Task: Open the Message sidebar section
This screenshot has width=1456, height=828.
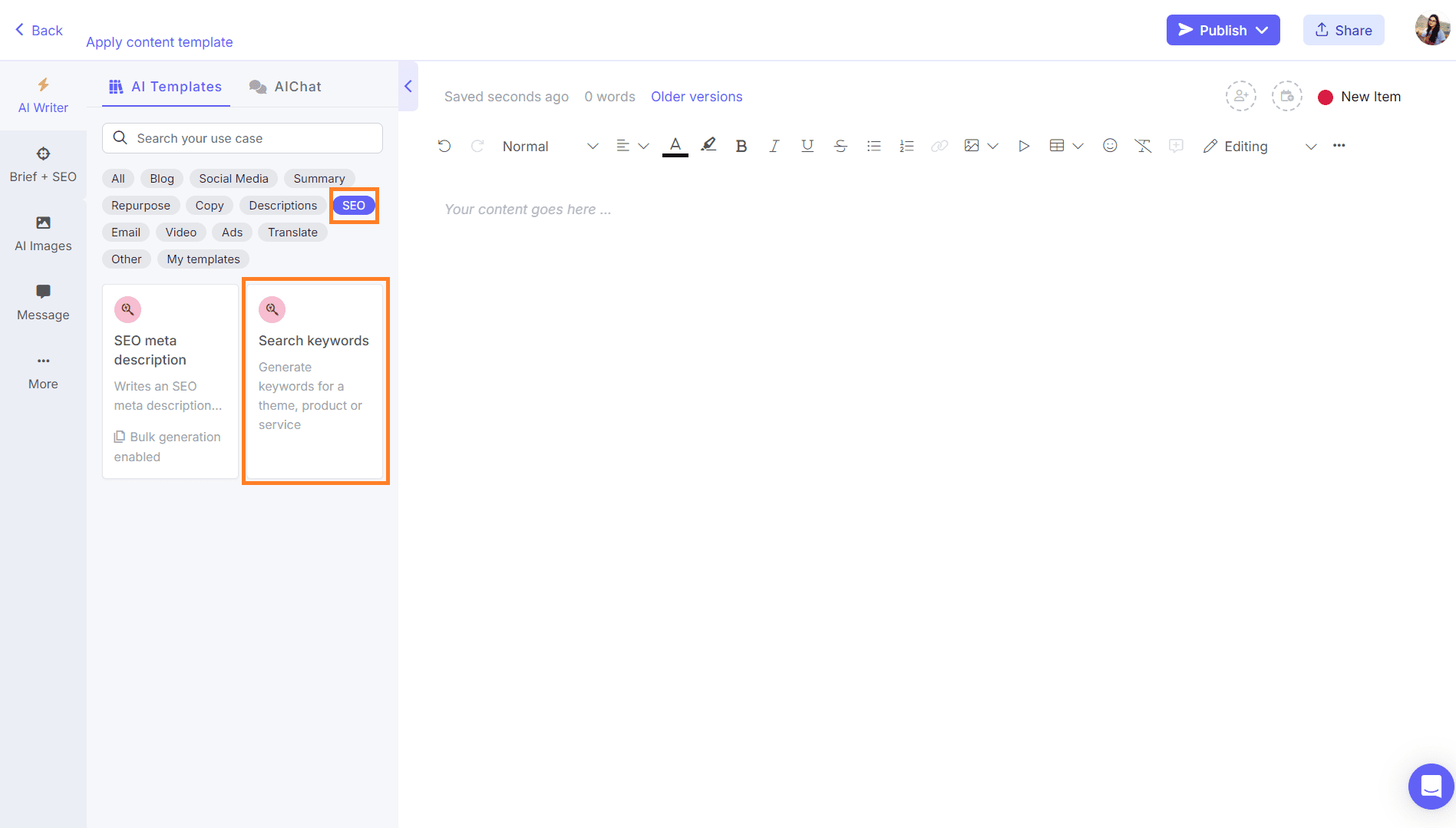Action: coord(43,302)
